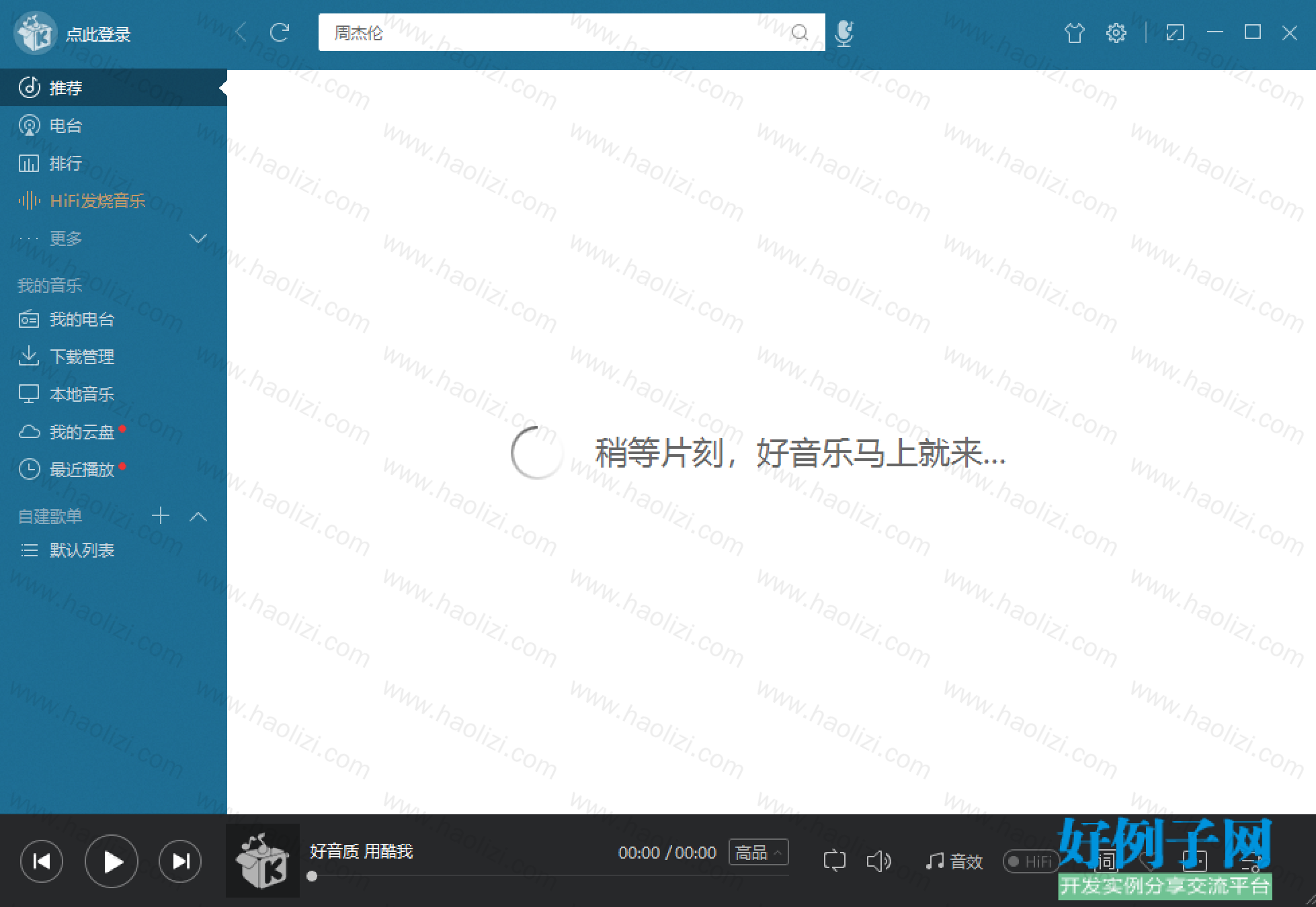This screenshot has width=1316, height=907.
Task: Open the 默认列表 playlist
Action: click(x=114, y=551)
